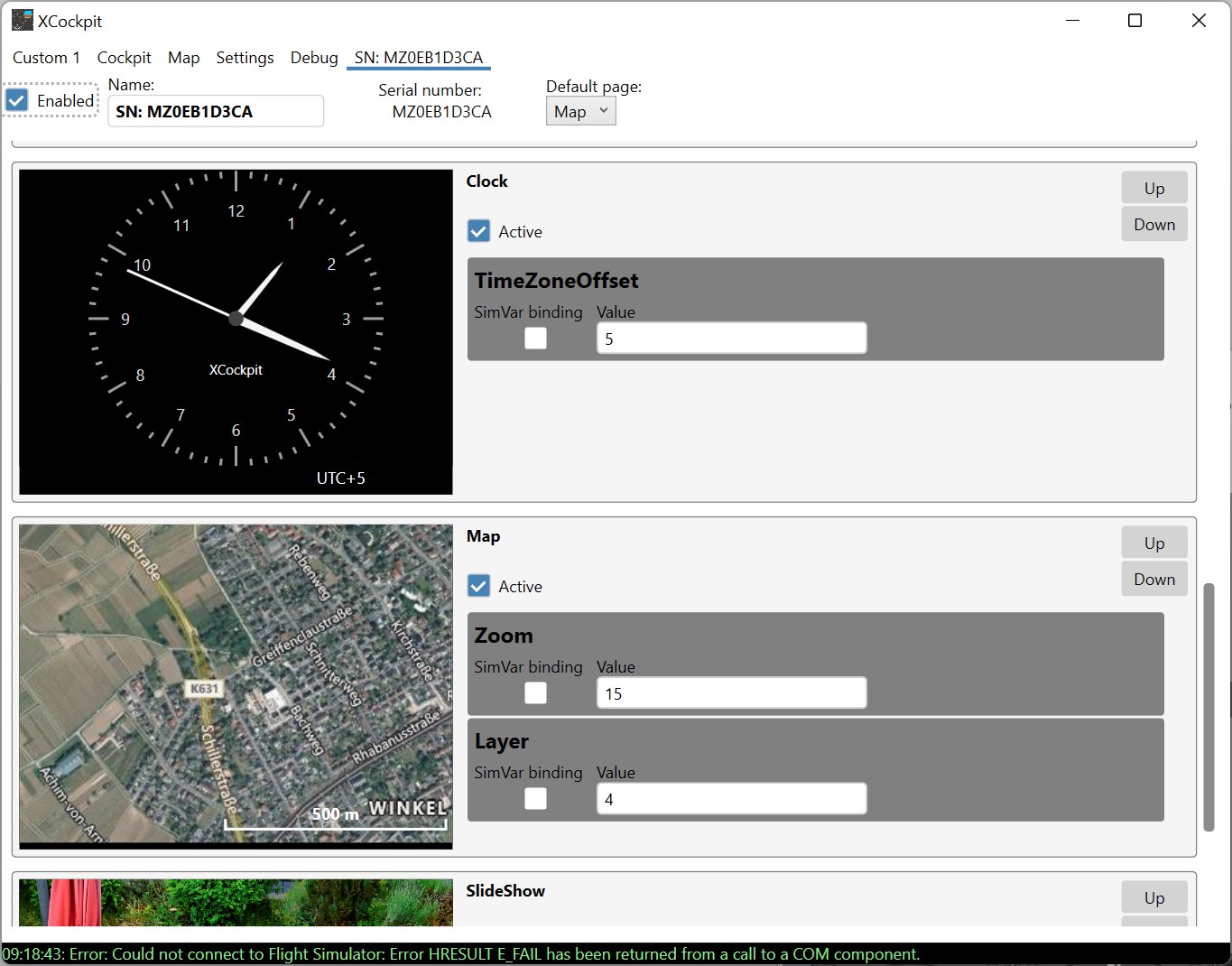The height and width of the screenshot is (966, 1232).
Task: Toggle the Zoom SimVar binding checkbox
Action: pyautogui.click(x=536, y=692)
